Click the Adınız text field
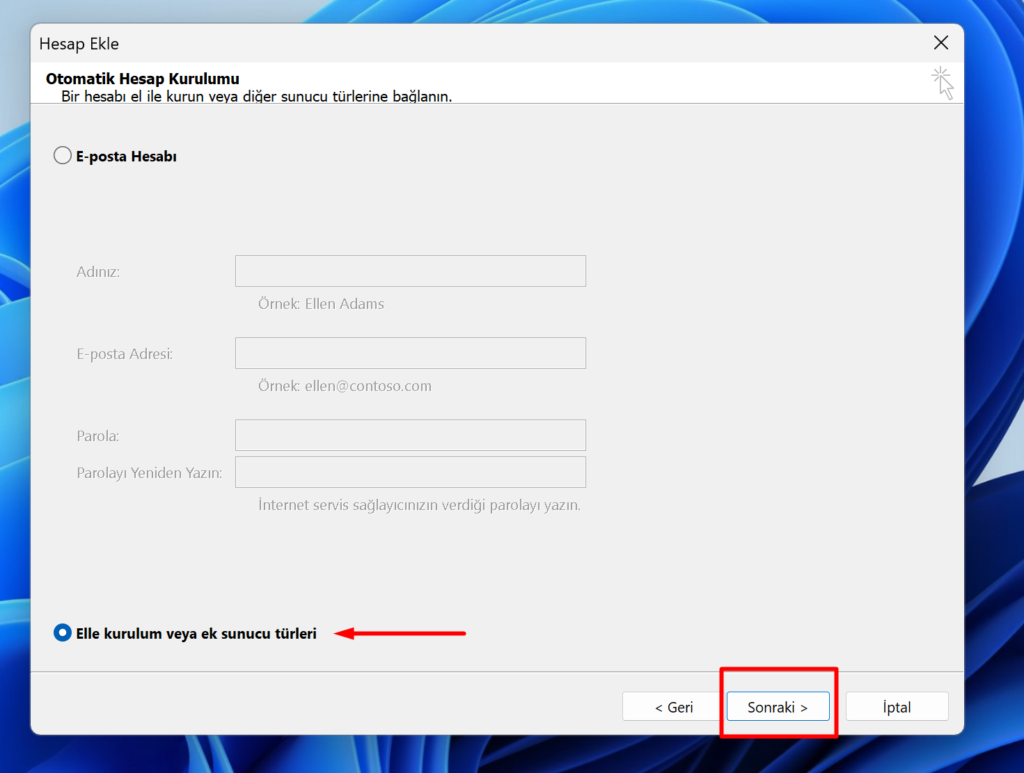The image size is (1024, 773). tap(410, 271)
